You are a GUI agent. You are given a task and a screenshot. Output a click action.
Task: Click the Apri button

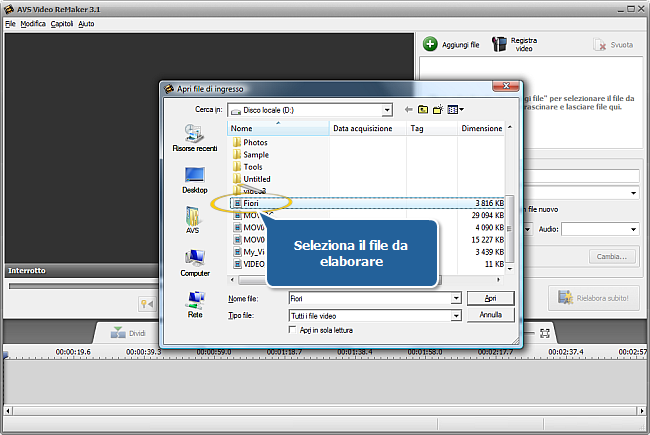tap(490, 298)
